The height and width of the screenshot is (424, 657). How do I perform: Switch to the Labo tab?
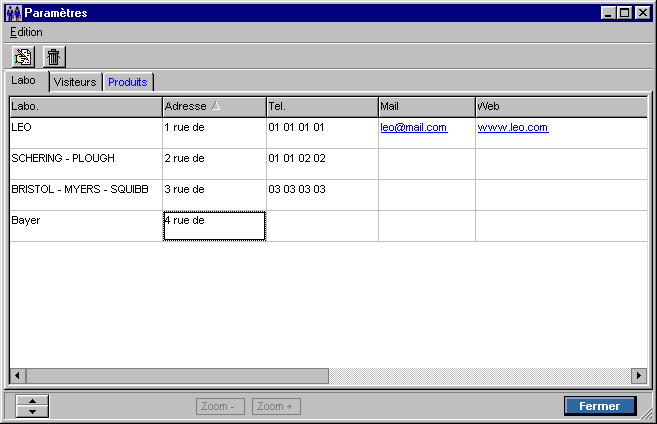(x=26, y=81)
